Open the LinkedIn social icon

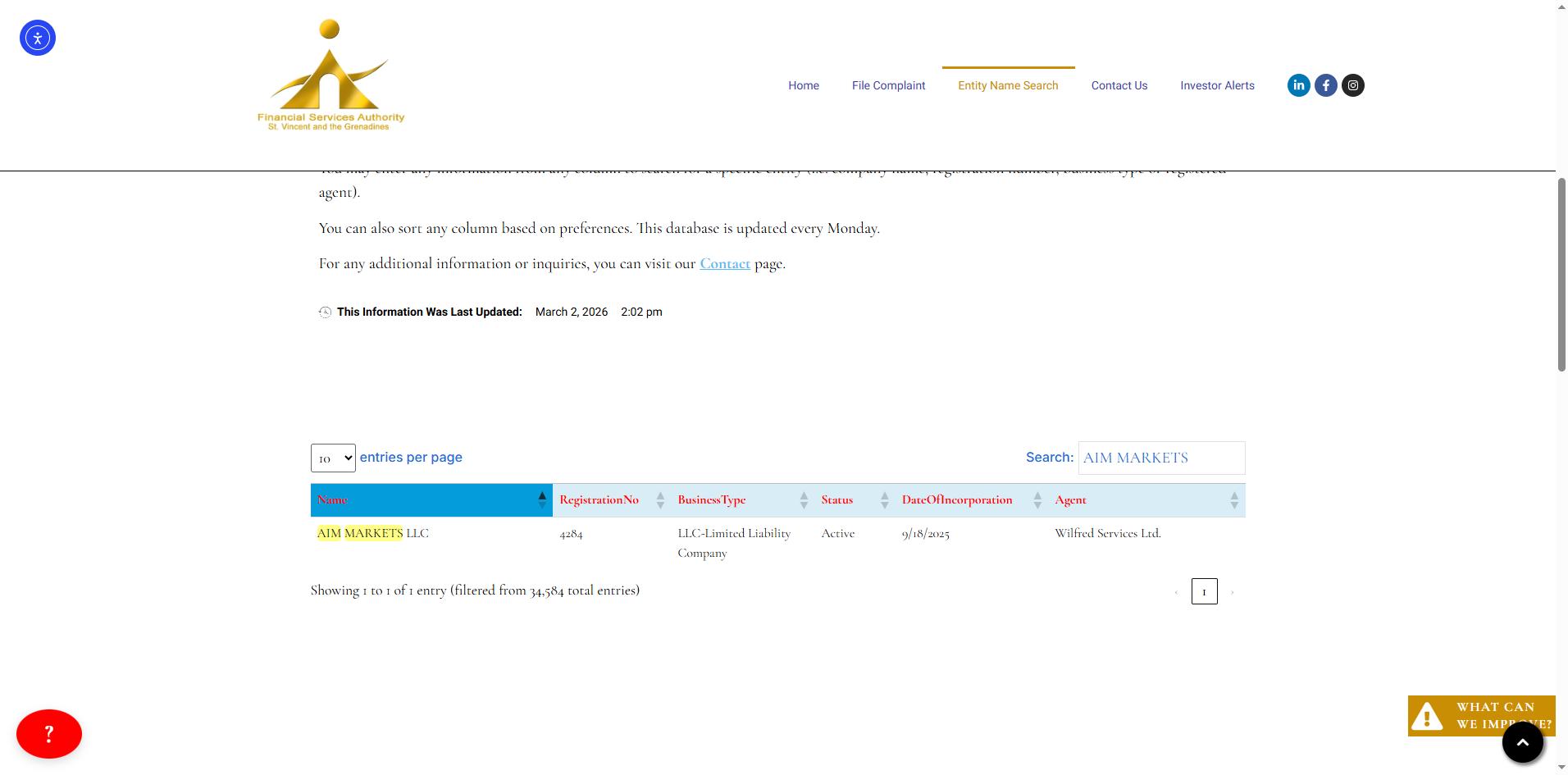(1299, 85)
